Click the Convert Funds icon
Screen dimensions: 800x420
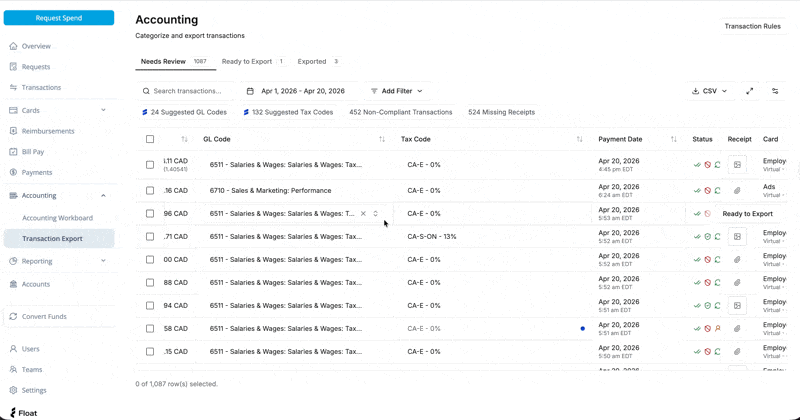(13, 316)
